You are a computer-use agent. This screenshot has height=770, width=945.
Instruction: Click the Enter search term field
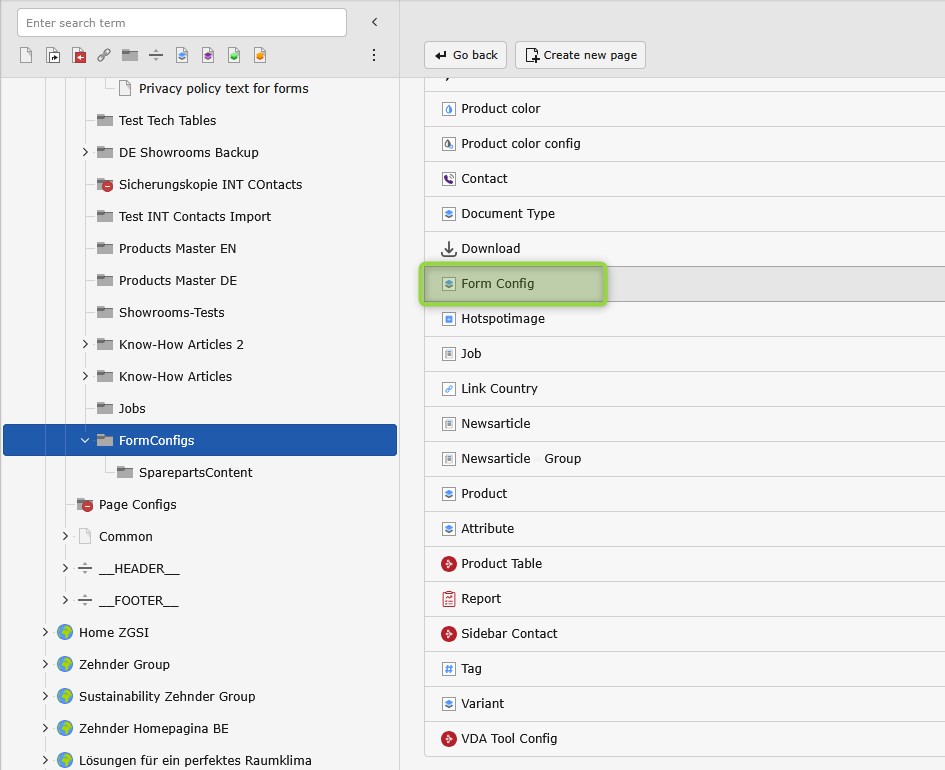click(x=181, y=22)
